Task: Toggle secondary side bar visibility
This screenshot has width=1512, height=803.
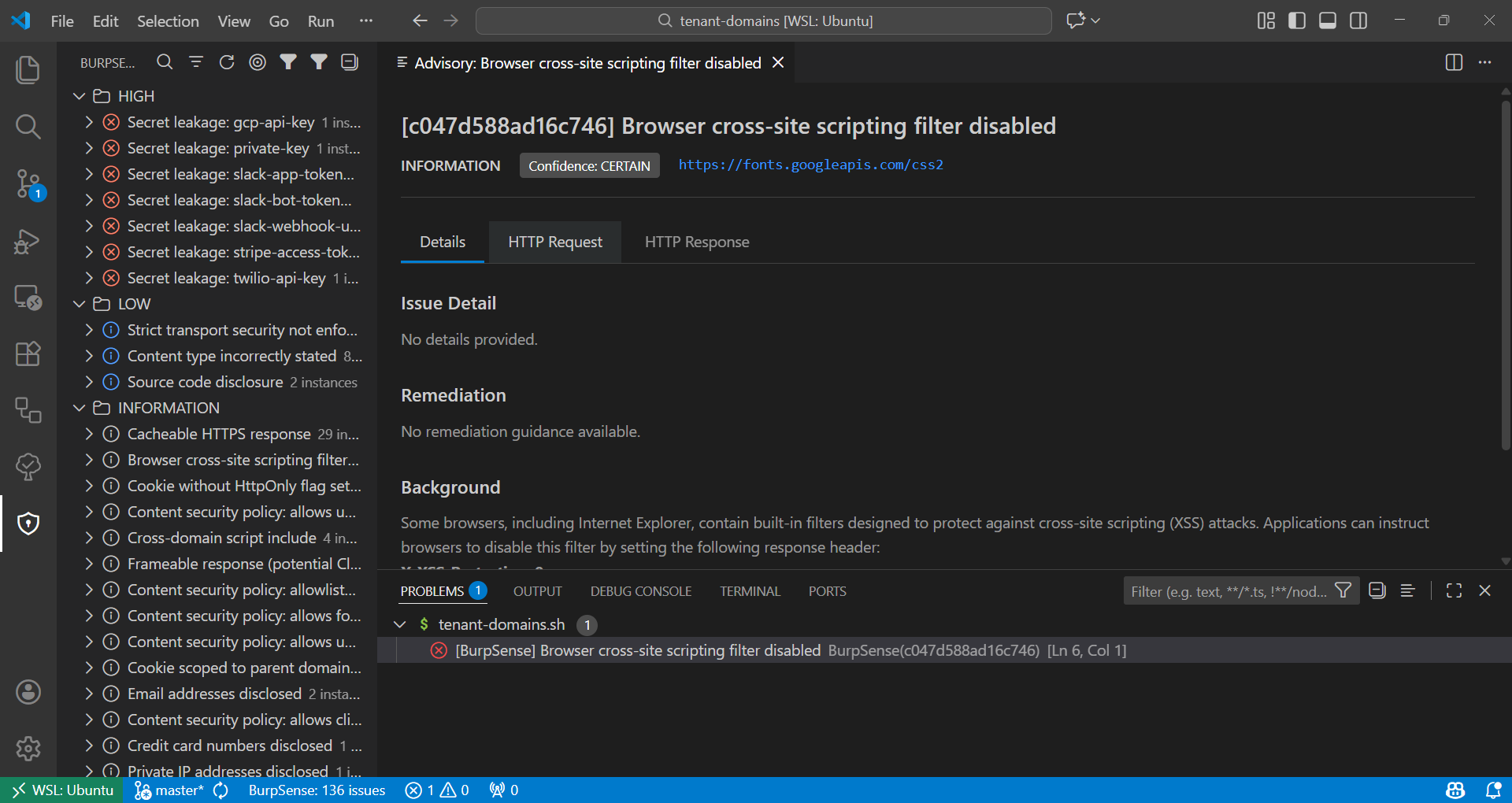Action: 1358,20
